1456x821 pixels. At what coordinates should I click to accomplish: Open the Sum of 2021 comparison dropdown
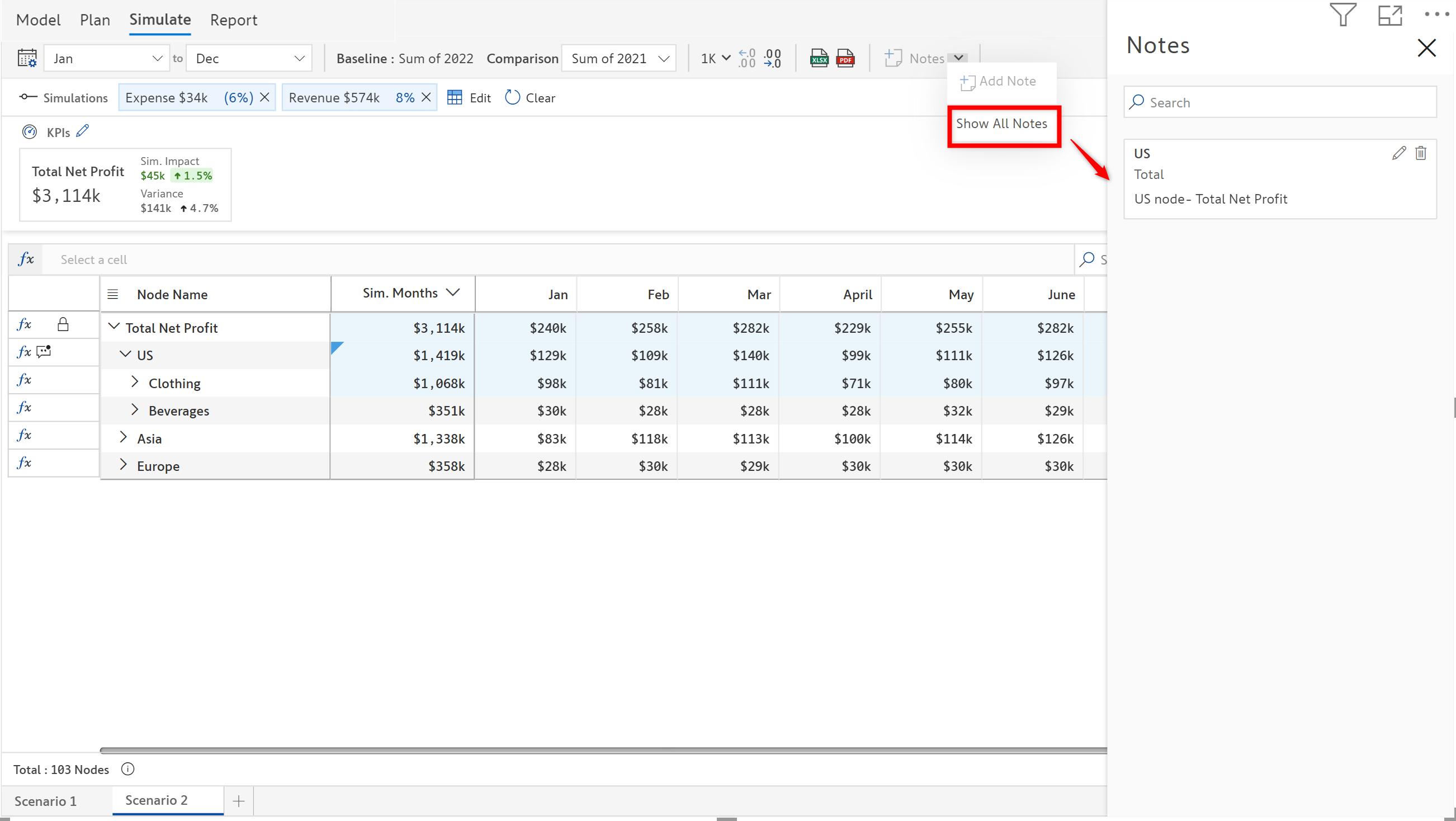618,58
